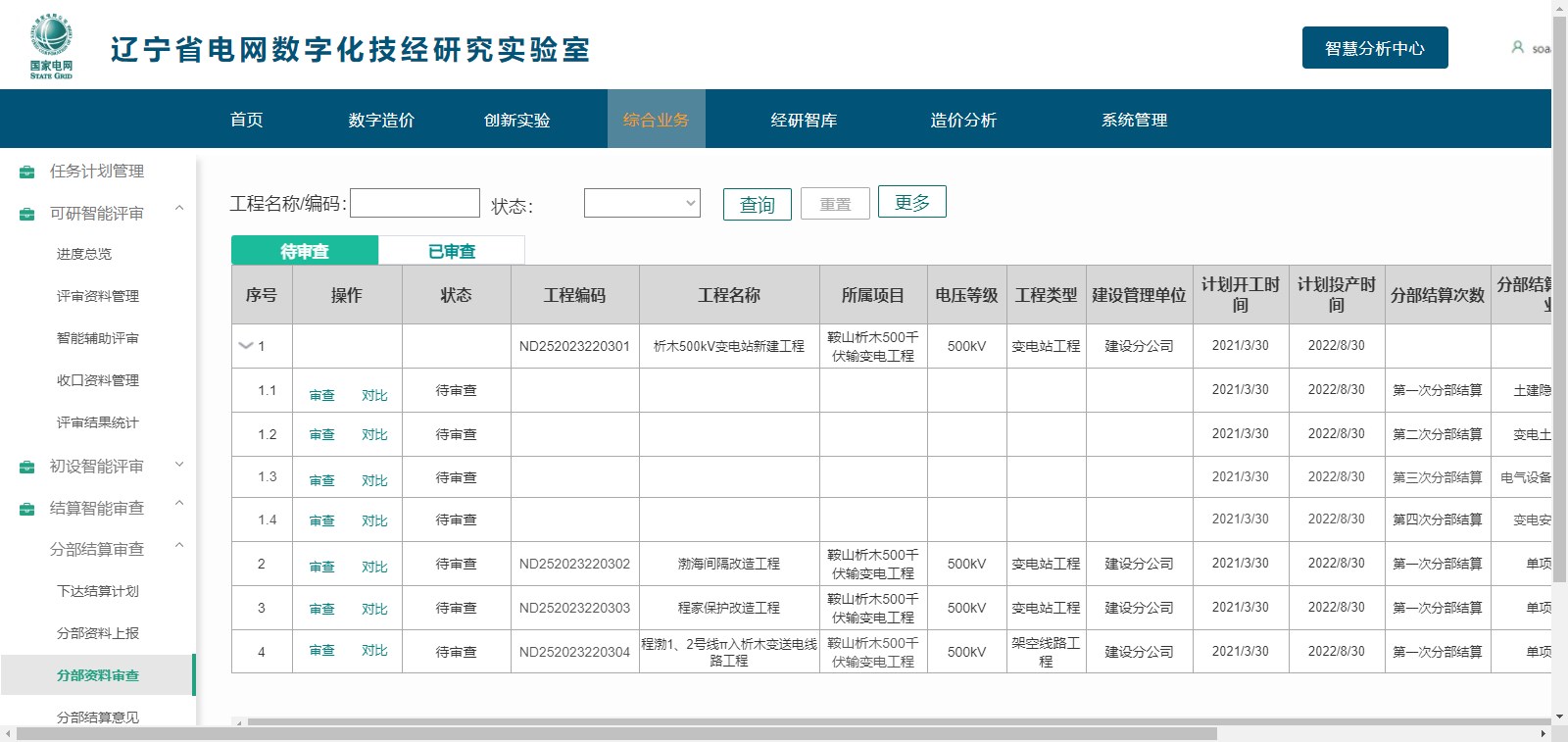Click the State Grid logo
The width and height of the screenshot is (1568, 742).
51,46
